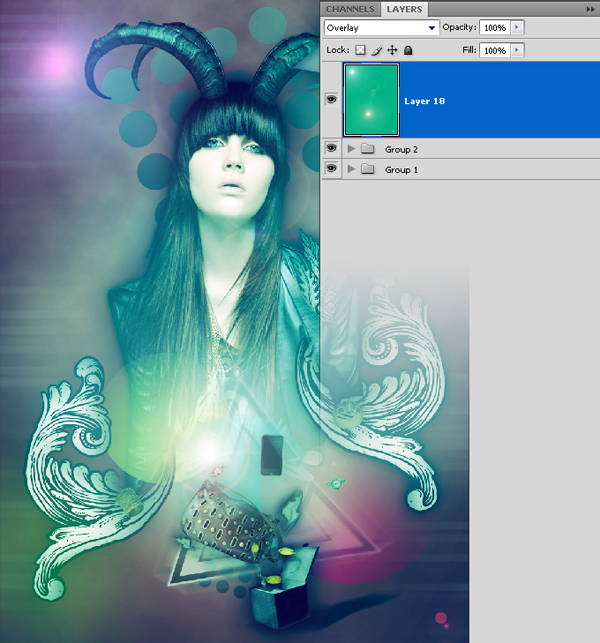Image resolution: width=600 pixels, height=643 pixels.
Task: Open the Opacity slider arrow
Action: click(517, 27)
